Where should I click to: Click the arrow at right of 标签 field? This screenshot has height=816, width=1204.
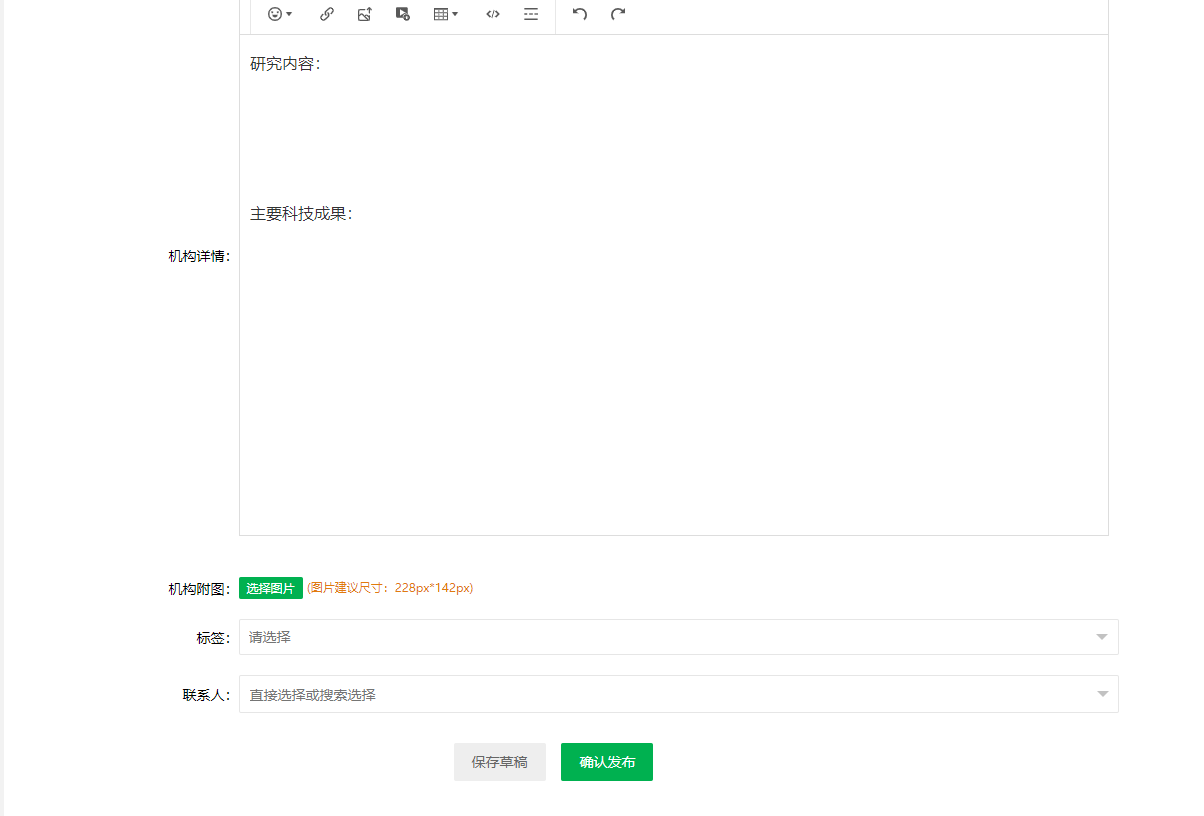(x=1102, y=637)
